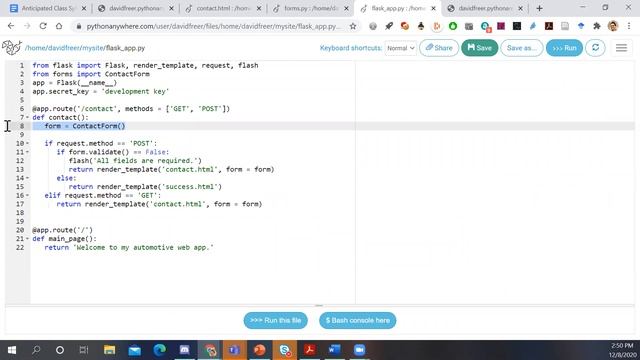Collapse the fold arrow on line 11
The image size is (640, 360).
pos(27,152)
